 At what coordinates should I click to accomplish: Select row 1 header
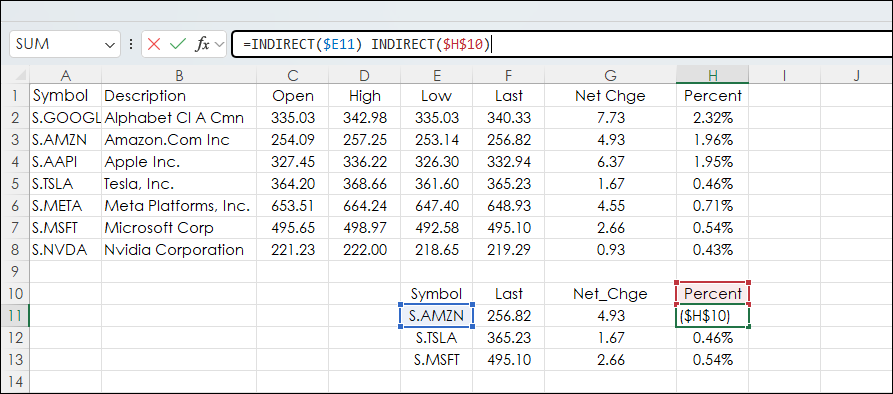tap(15, 95)
